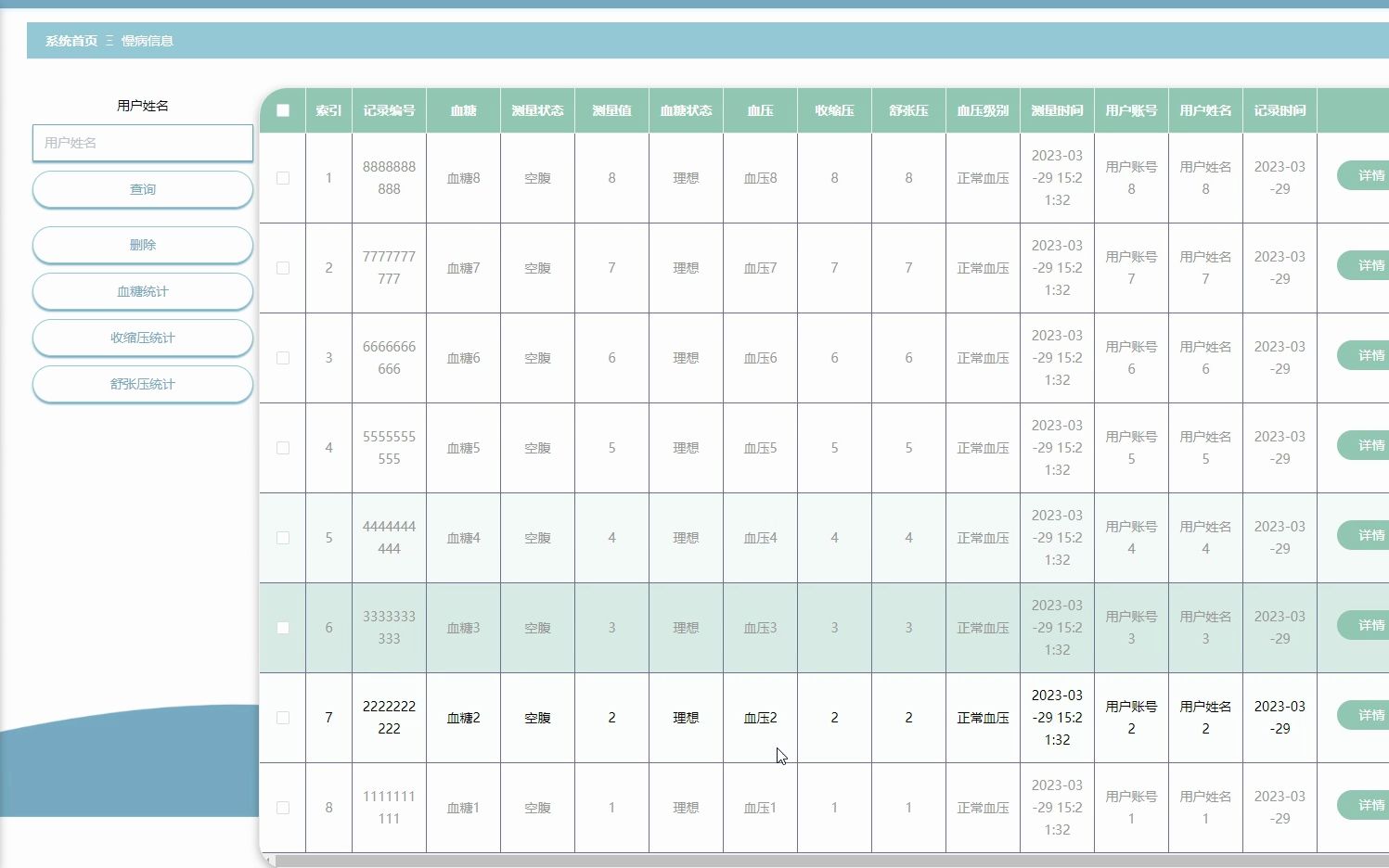Tick the checkbox for row with 血糖6
Image resolution: width=1389 pixels, height=868 pixels.
point(283,358)
